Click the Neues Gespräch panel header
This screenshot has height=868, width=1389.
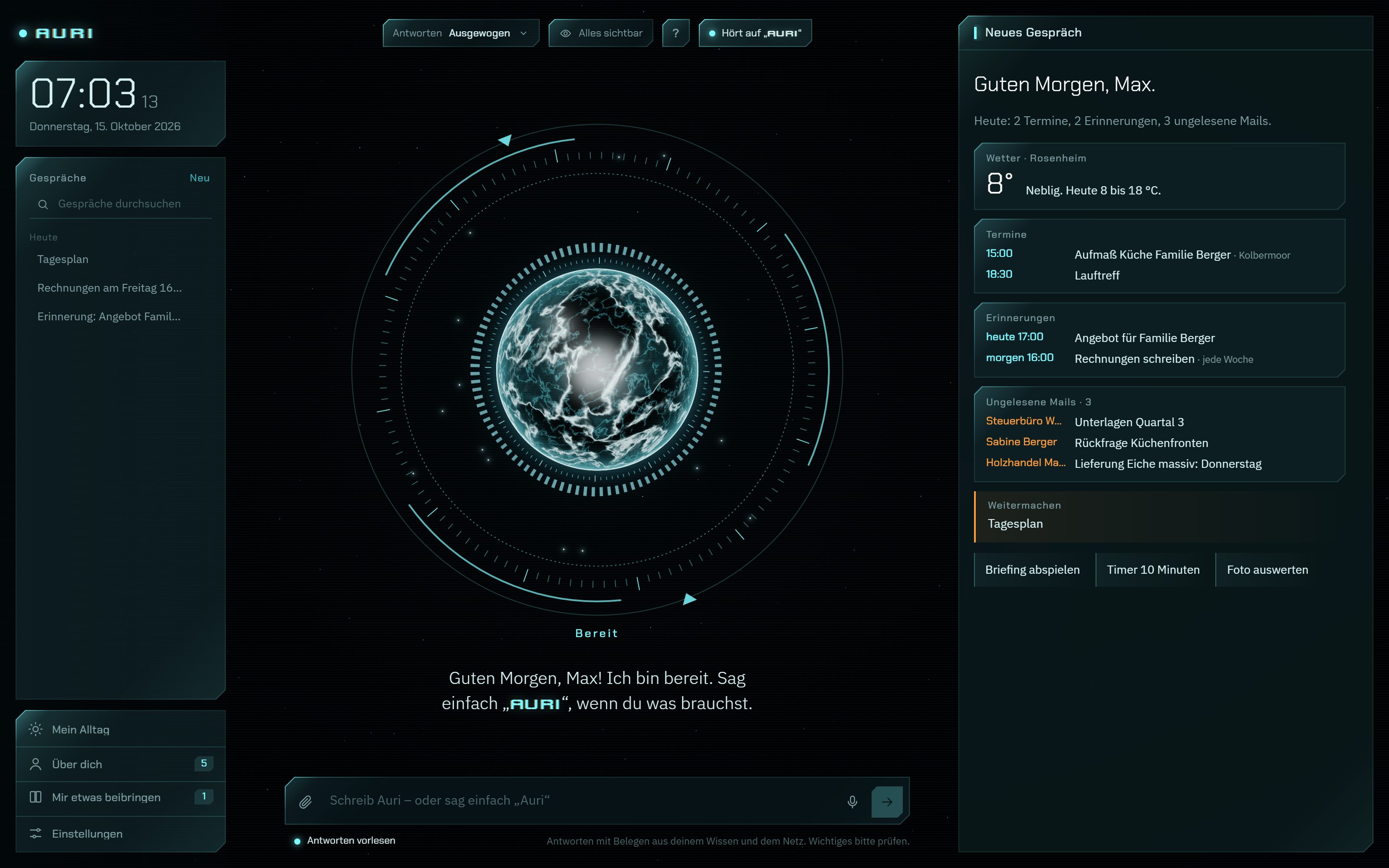[1165, 33]
